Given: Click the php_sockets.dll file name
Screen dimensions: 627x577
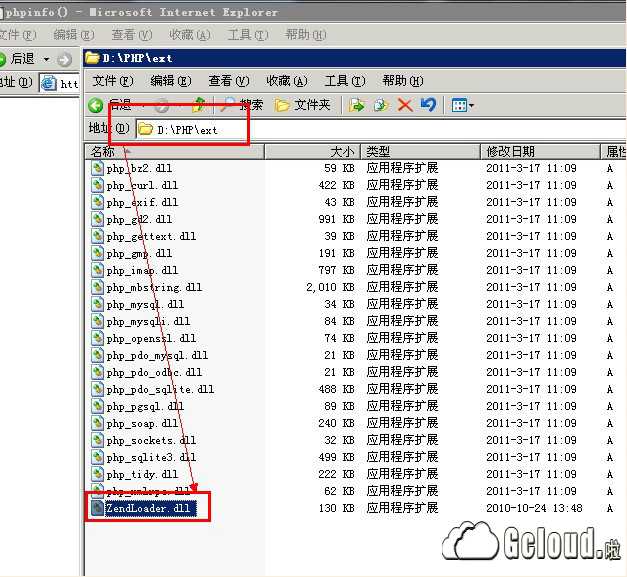Looking at the screenshot, I should 151,441.
